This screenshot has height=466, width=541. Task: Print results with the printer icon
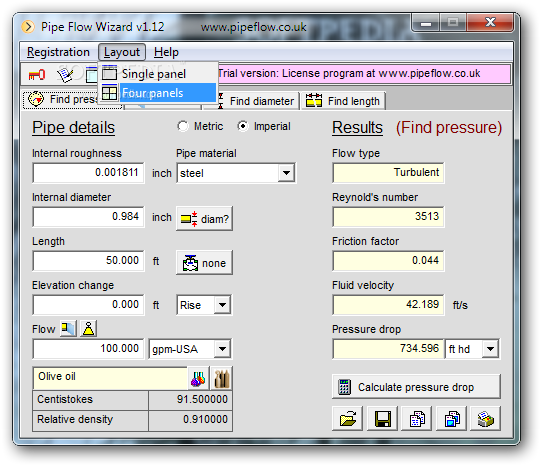pos(485,419)
